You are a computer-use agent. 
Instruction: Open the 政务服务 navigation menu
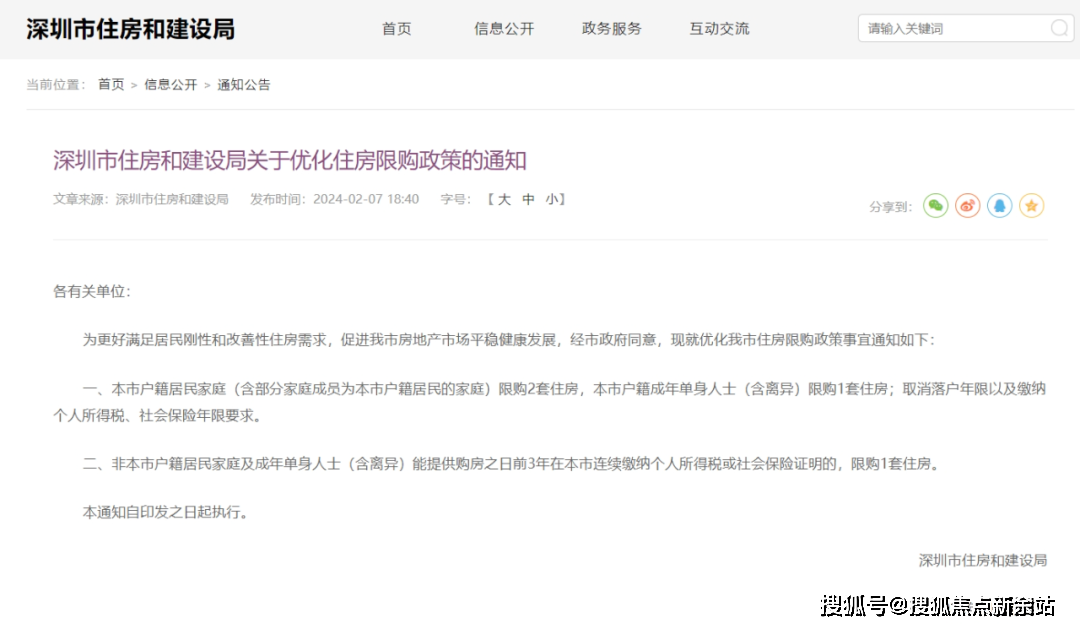point(612,28)
